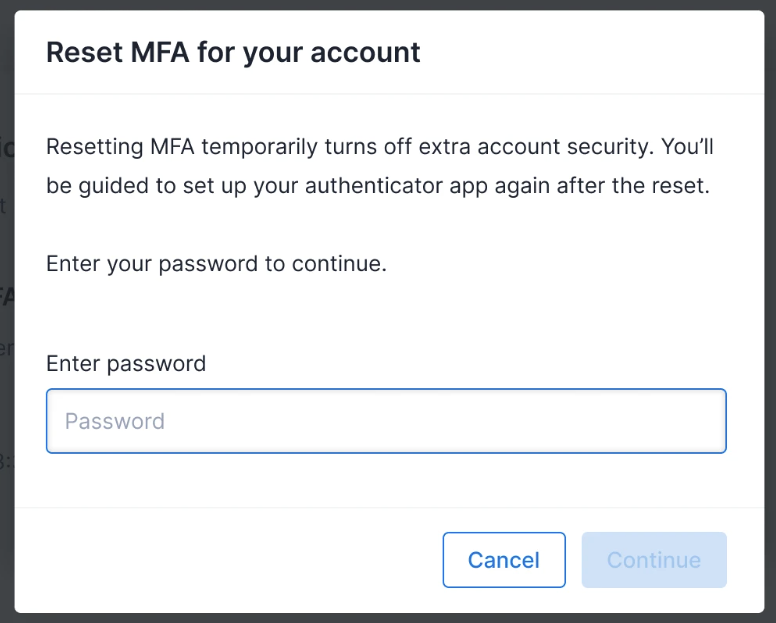Click dimmed backdrop left of the dialog
Viewport: 776px width, 623px height.
coord(6,300)
